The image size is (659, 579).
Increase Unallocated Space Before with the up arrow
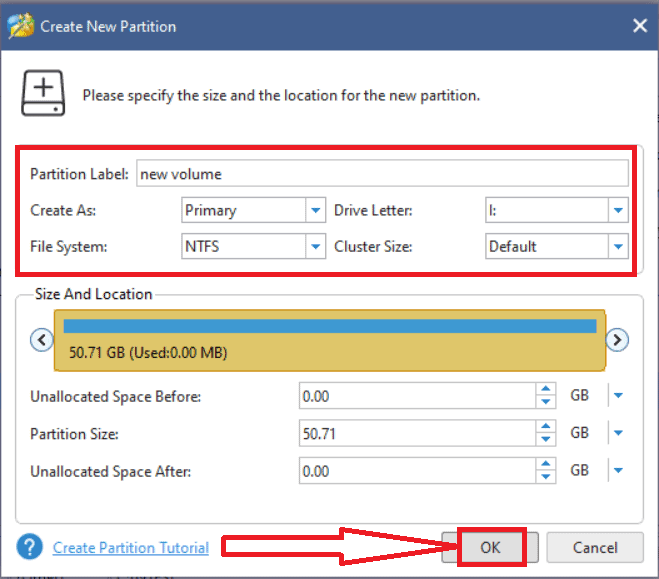[x=546, y=389]
